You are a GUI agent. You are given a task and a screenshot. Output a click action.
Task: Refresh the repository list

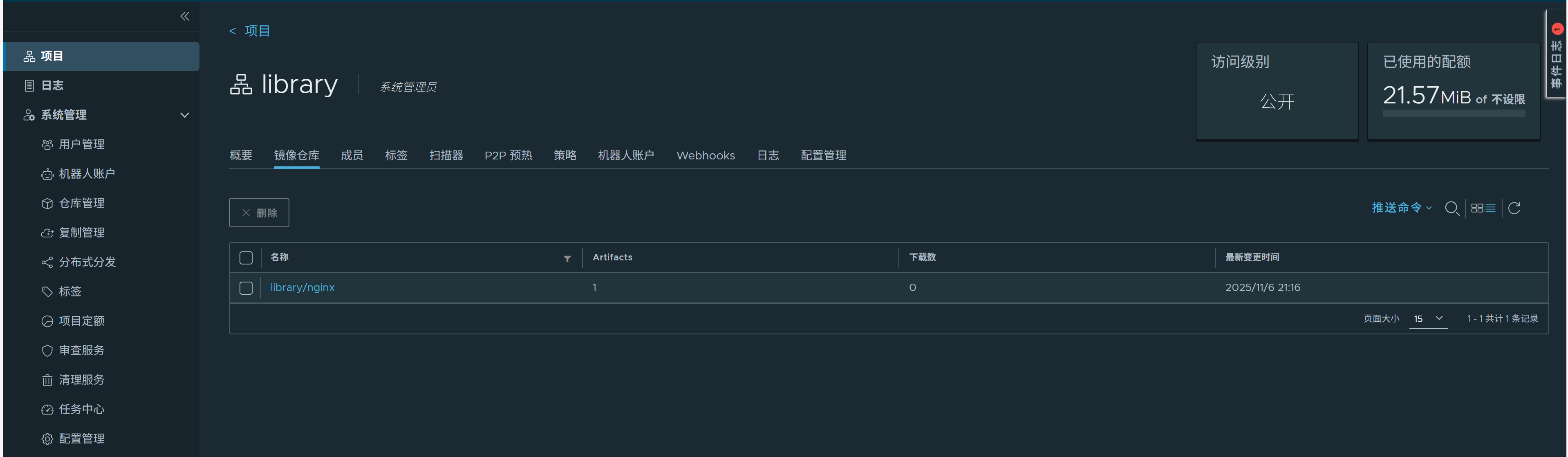(1514, 208)
